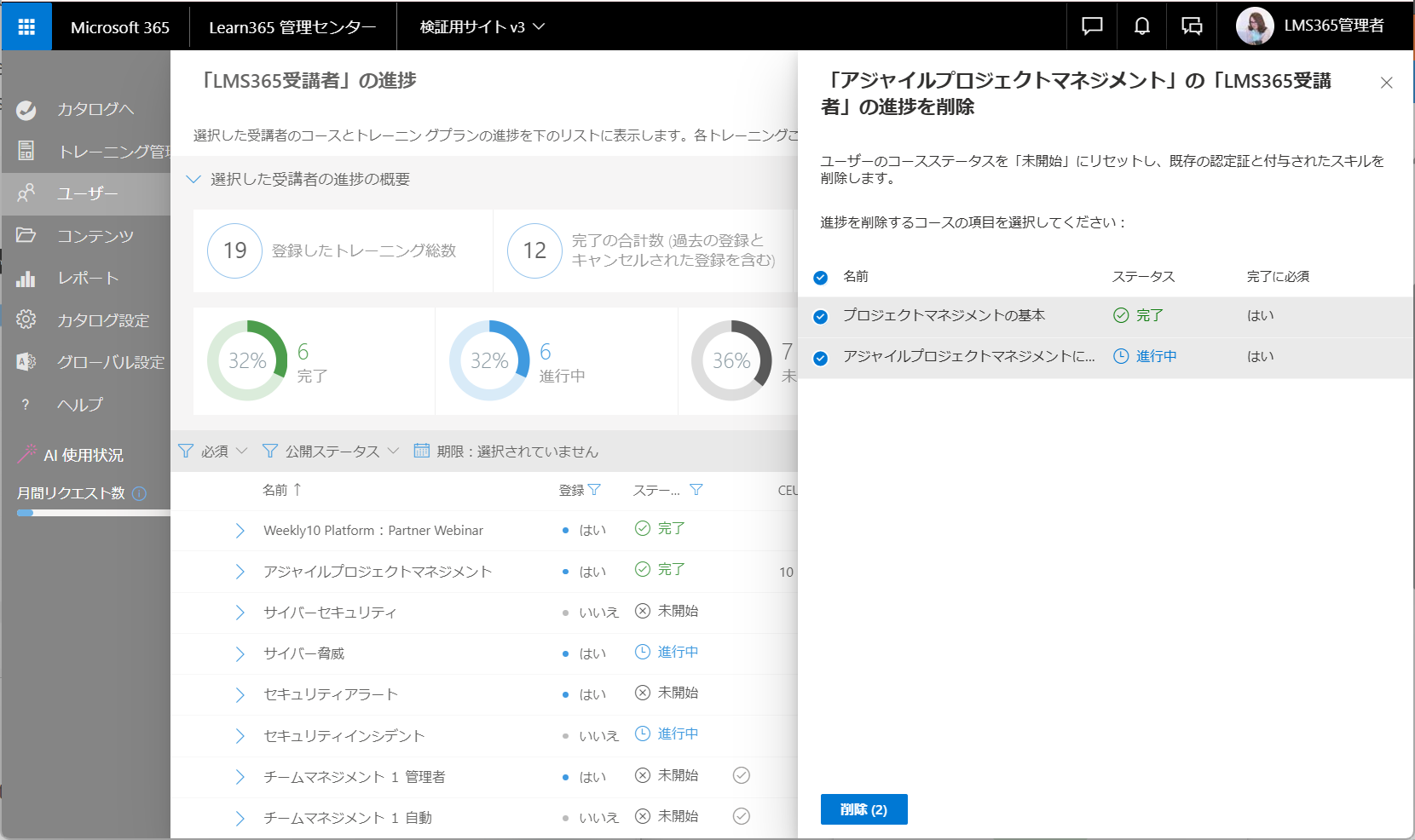Viewport: 1415px width, 840px height.
Task: Expand the アジャイルプロジェクトマネジメント row
Action: click(240, 572)
